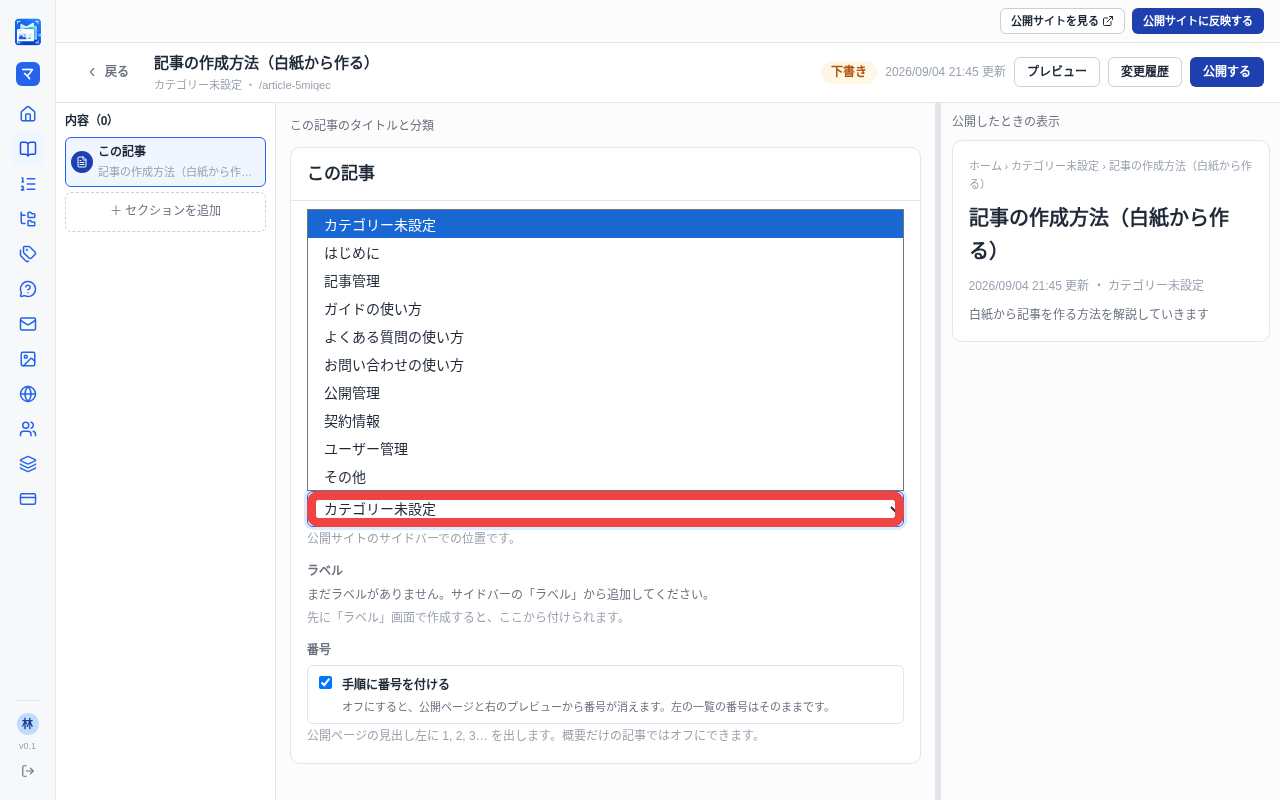Screen dimensions: 1280x800
Task: Open the question mark bubble icon in sidebar
Action: click(28, 289)
